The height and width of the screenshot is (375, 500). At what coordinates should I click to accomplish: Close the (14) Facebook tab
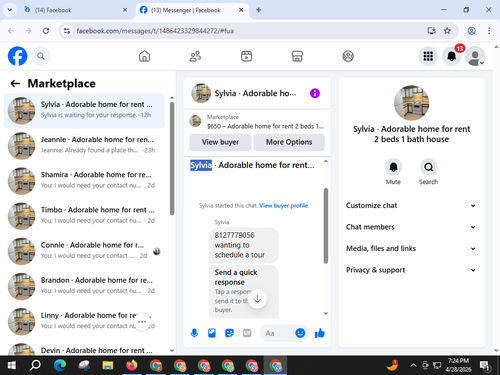click(x=125, y=10)
